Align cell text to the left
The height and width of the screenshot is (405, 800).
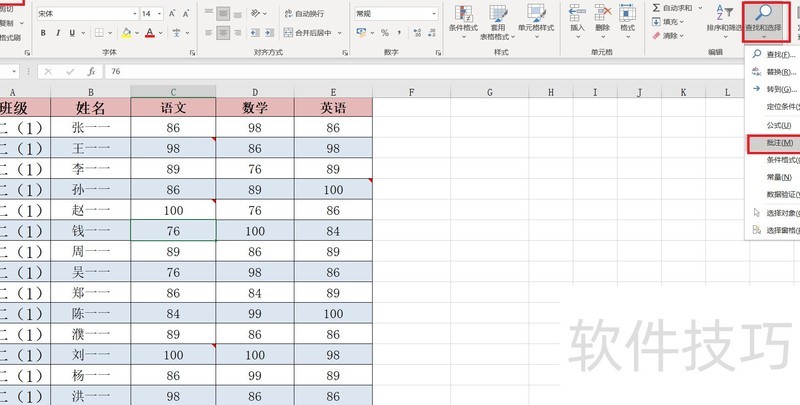pyautogui.click(x=209, y=33)
